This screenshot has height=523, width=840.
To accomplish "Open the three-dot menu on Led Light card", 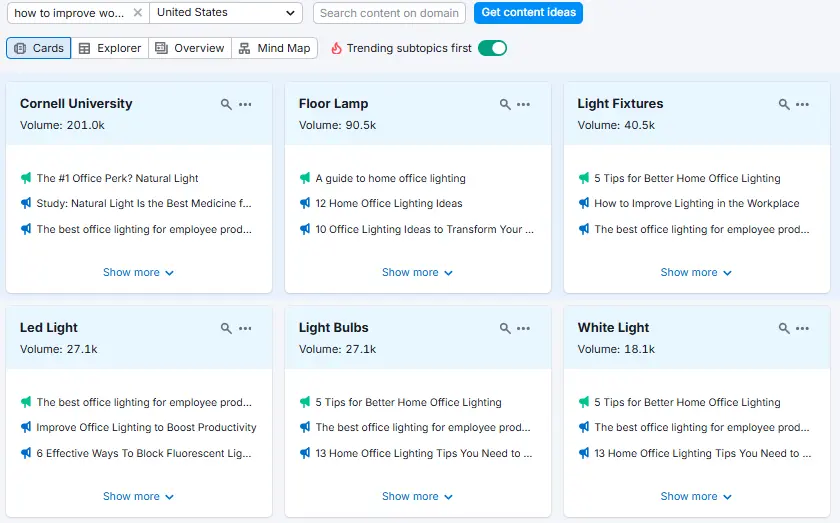I will [245, 328].
